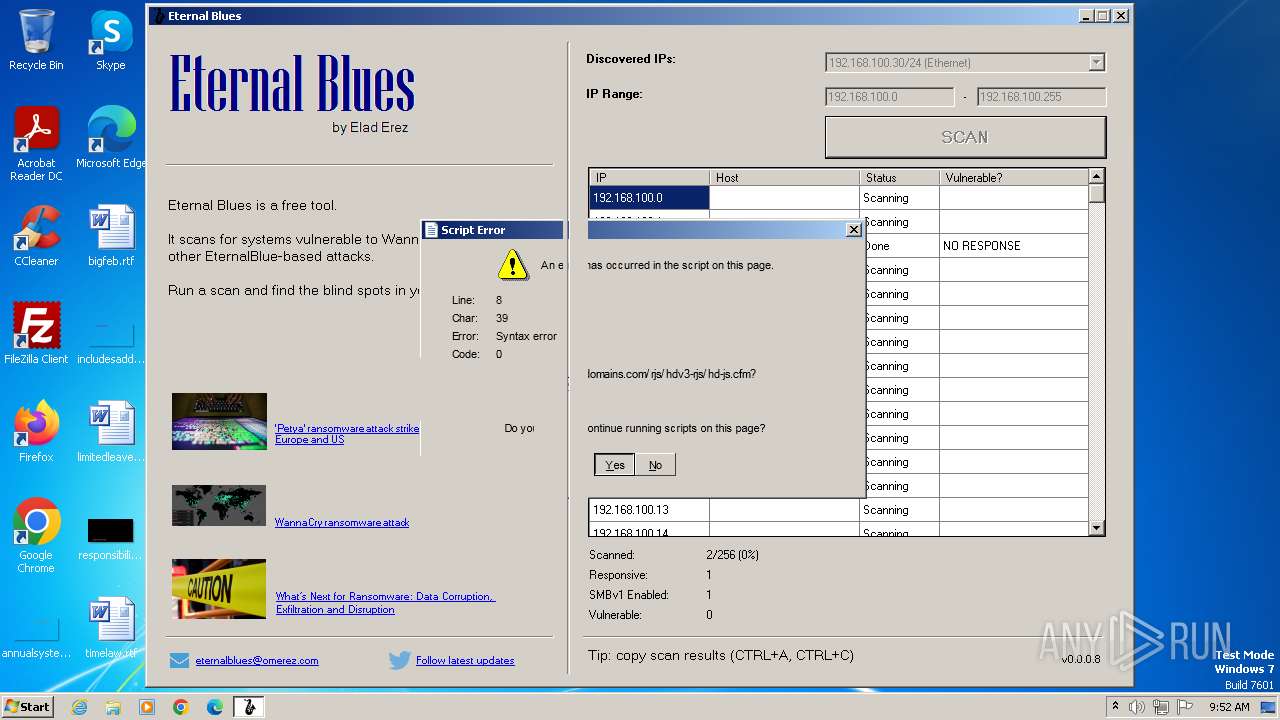Viewport: 1280px width, 720px height.
Task: Open Windows Media Player taskbar icon
Action: click(147, 707)
